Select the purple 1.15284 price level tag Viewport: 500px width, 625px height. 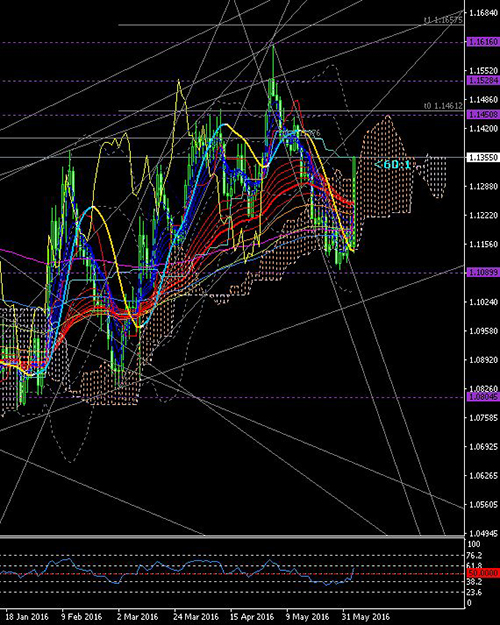coord(483,81)
